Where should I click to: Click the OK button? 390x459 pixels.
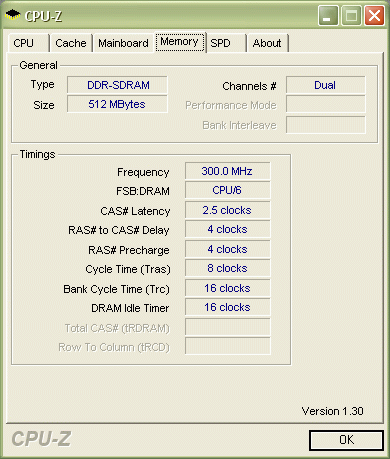(346, 440)
